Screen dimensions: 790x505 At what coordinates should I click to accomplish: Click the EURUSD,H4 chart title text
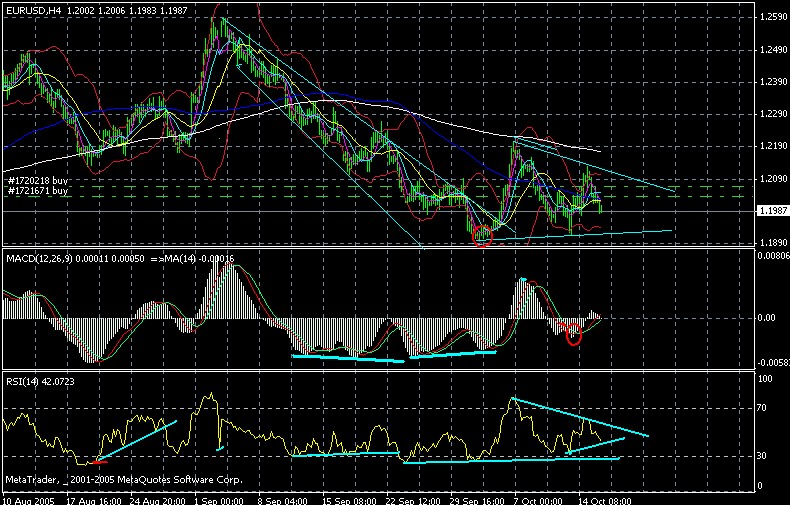tap(33, 8)
